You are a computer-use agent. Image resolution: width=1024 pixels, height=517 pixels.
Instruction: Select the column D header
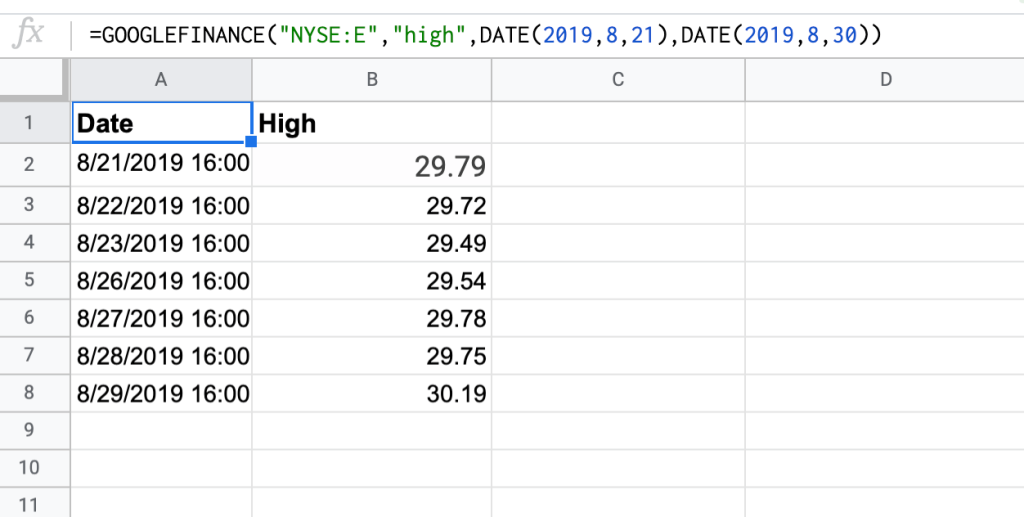[x=884, y=79]
